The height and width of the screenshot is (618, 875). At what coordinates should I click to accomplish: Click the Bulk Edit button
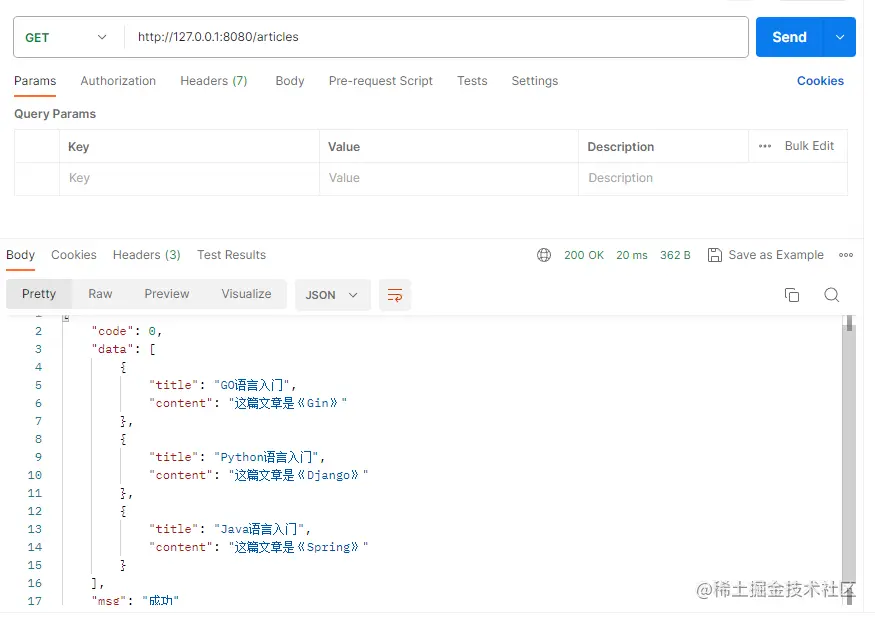[x=809, y=146]
